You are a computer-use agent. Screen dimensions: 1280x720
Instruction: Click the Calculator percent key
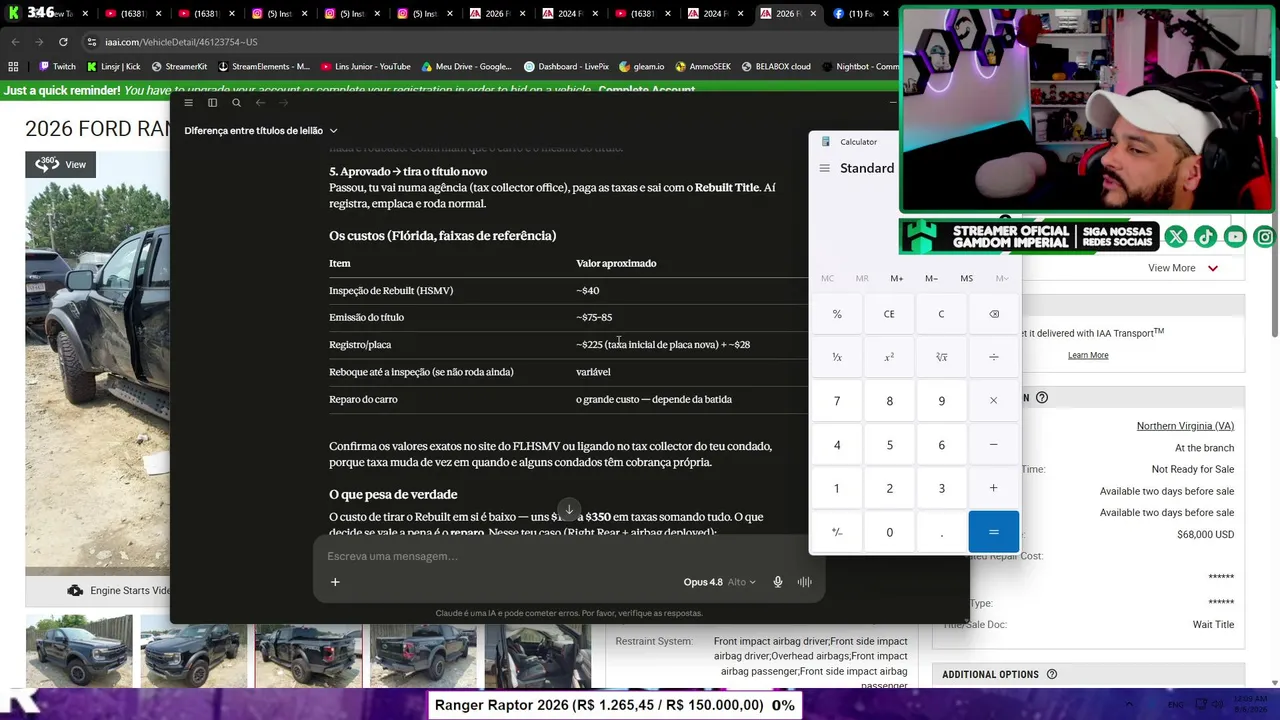tap(837, 314)
